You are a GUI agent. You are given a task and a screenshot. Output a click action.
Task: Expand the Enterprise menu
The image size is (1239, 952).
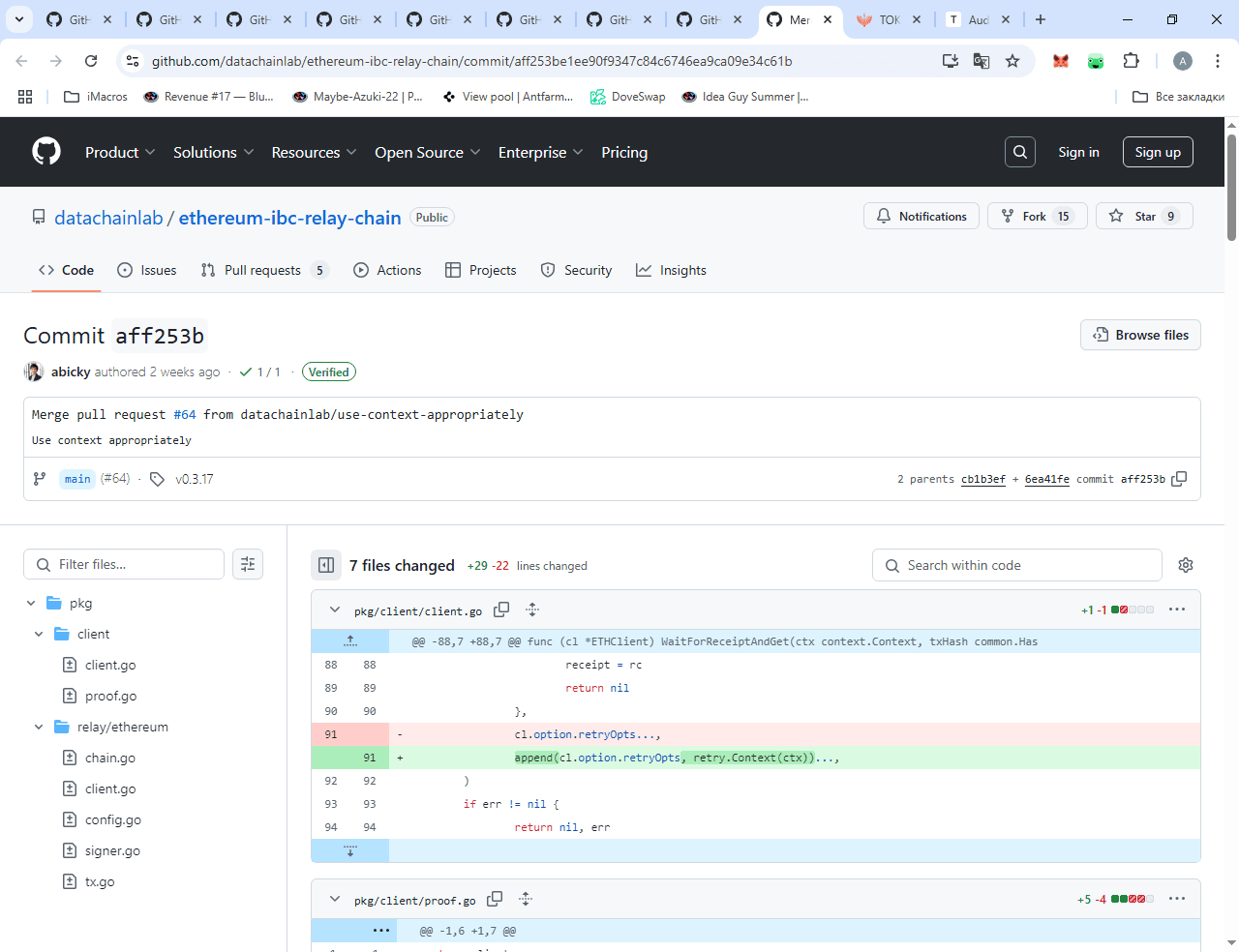pos(540,152)
